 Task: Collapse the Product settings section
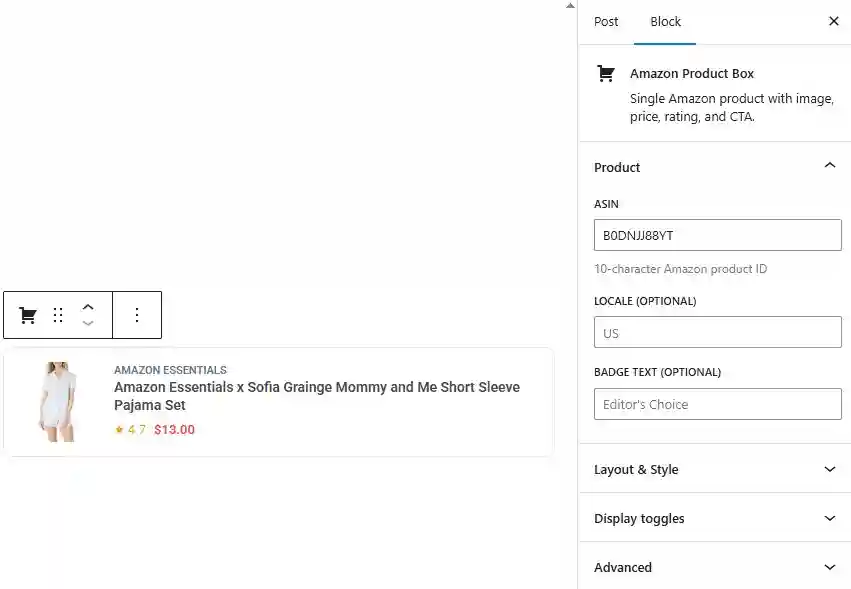829,165
